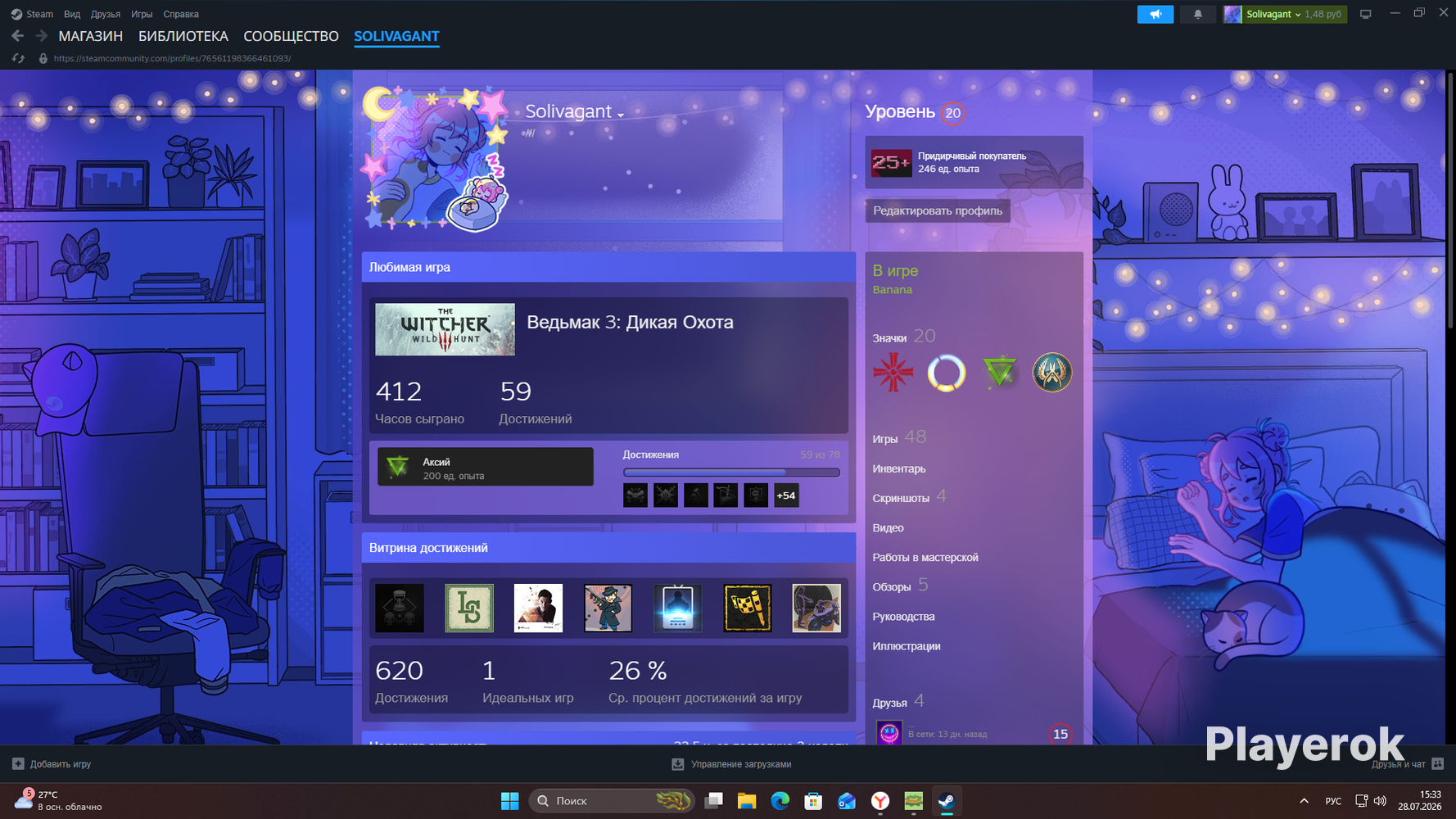The image size is (1456, 819).
Task: Click the lock icon beside the URL
Action: pyautogui.click(x=43, y=58)
